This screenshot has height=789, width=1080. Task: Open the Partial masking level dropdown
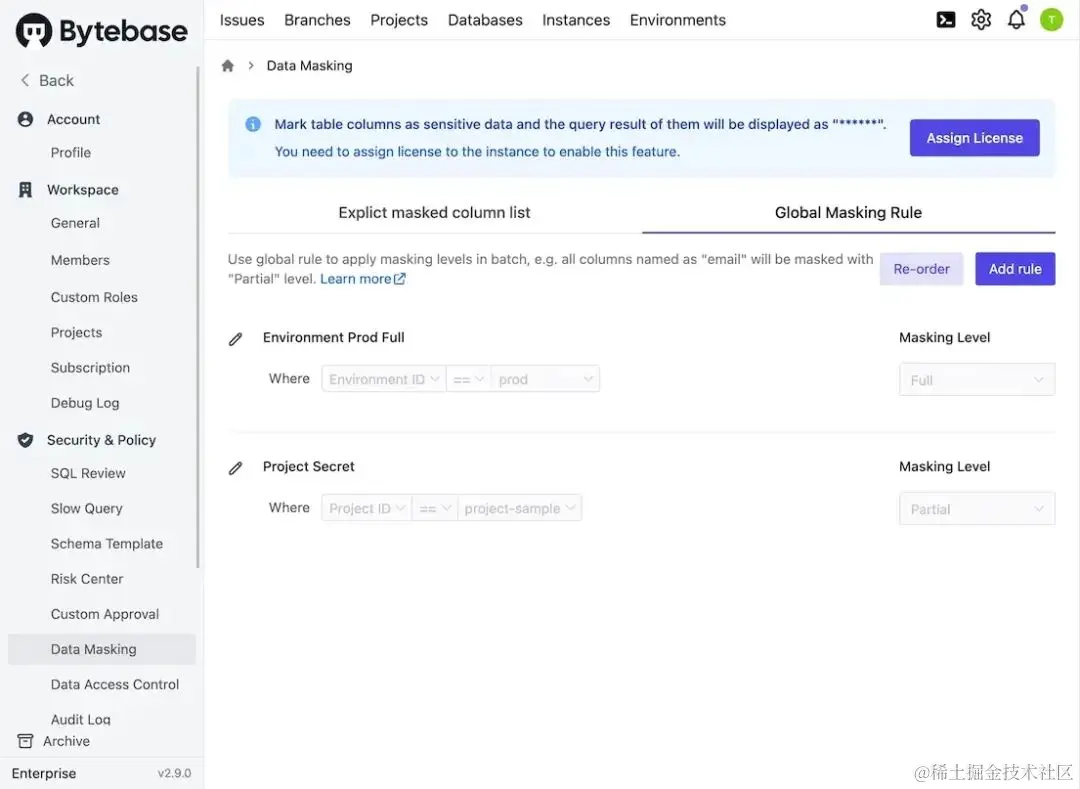(977, 509)
